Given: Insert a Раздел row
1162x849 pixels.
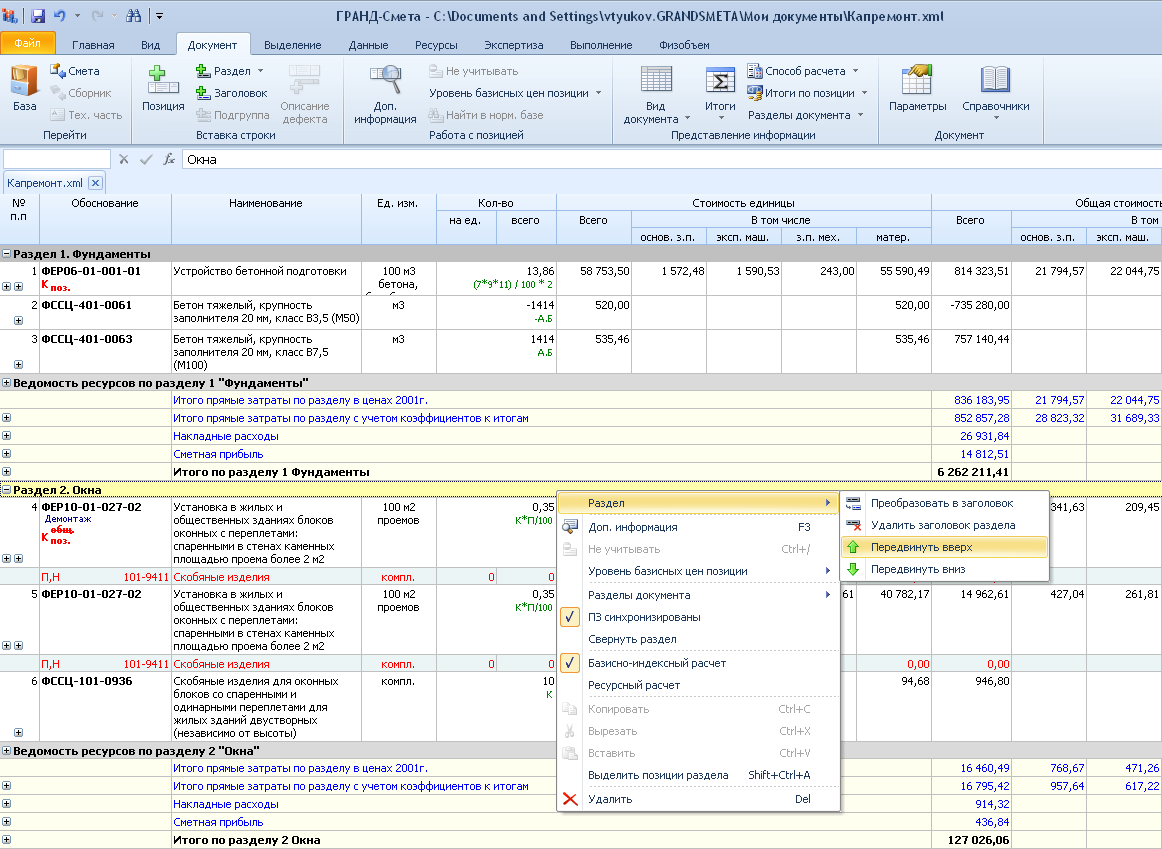Looking at the screenshot, I should (x=229, y=71).
